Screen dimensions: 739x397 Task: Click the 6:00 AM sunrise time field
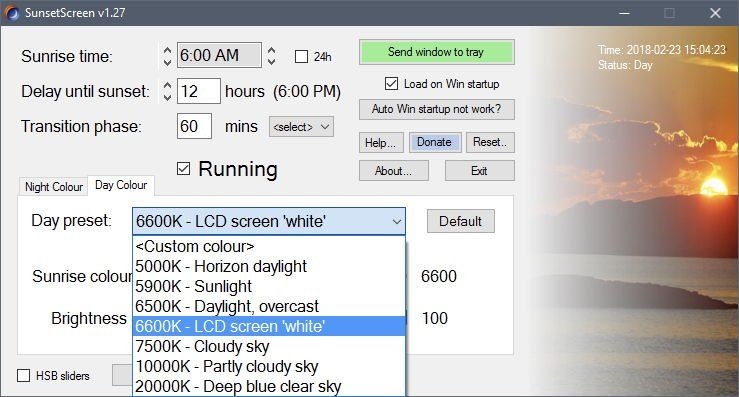point(219,55)
